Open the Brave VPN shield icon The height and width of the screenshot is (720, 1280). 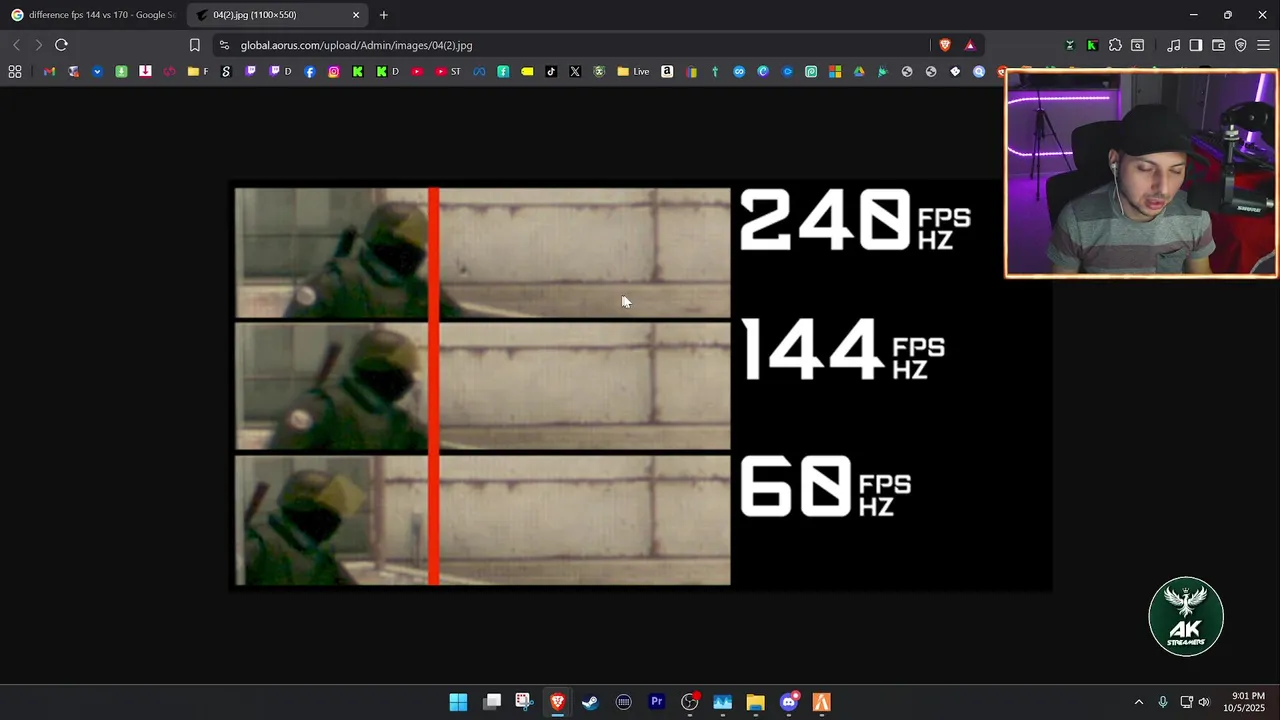1241,45
